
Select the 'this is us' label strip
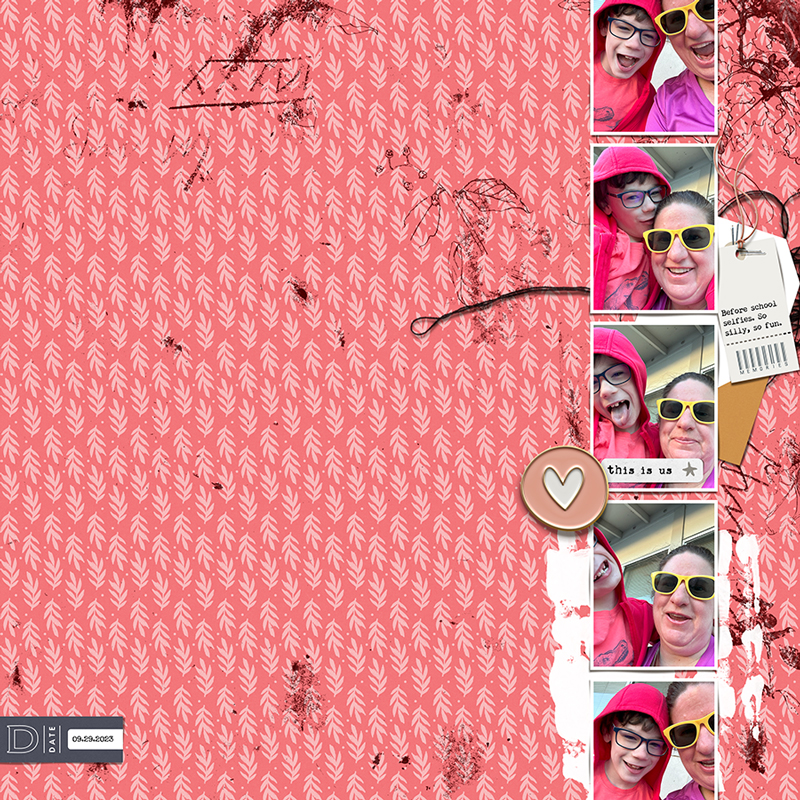[653, 470]
